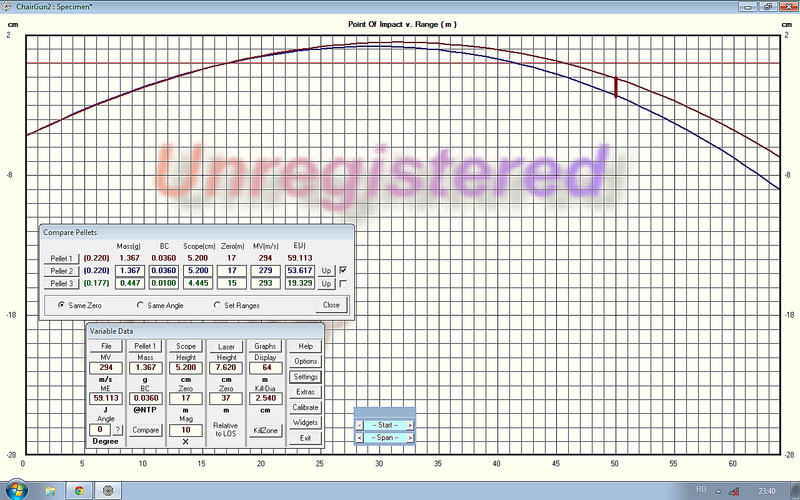800x500 pixels.
Task: Select the Same Angle radio option
Action: pyautogui.click(x=140, y=305)
